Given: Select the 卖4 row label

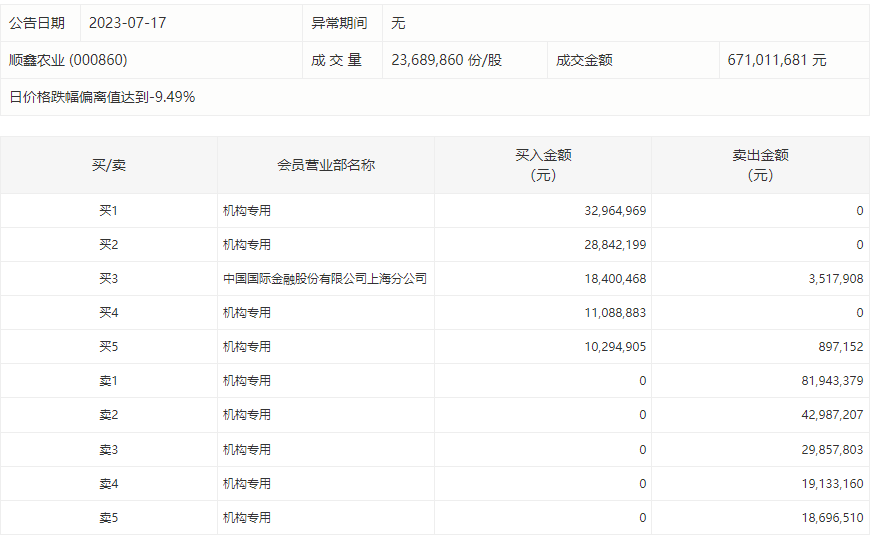Looking at the screenshot, I should tap(109, 484).
